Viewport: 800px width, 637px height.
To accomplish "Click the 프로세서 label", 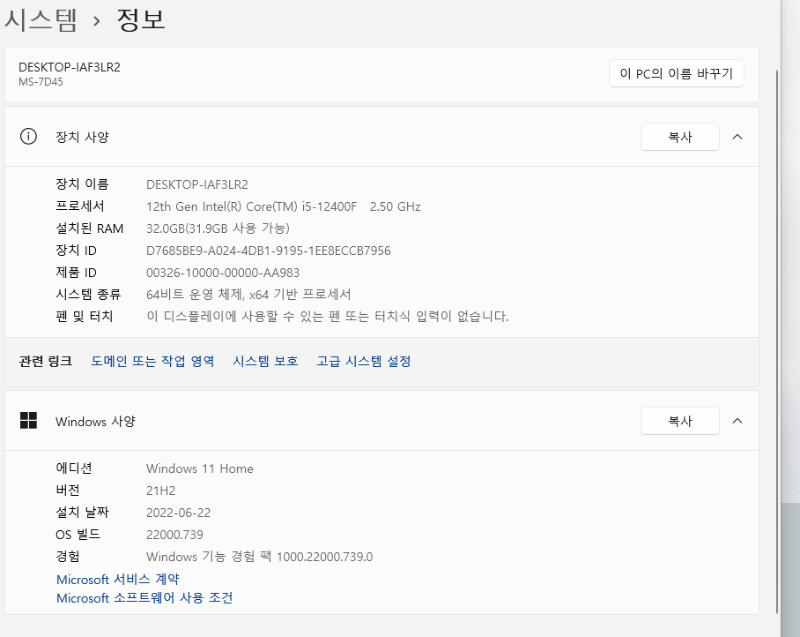I will [80, 206].
